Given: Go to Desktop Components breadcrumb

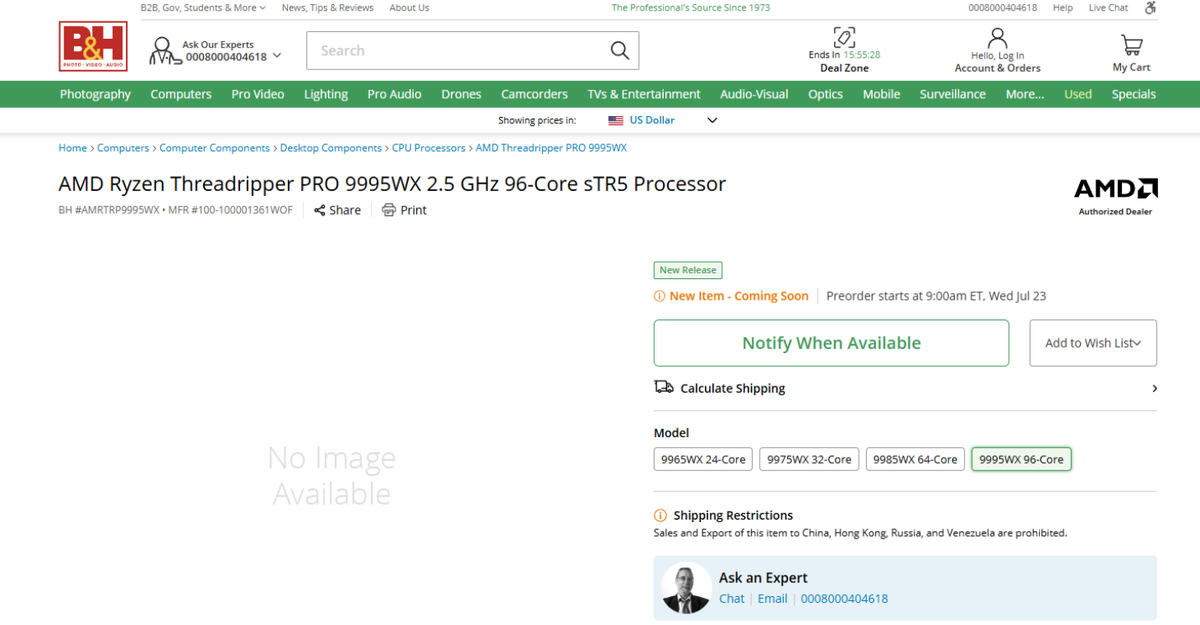Looking at the screenshot, I should click(331, 148).
